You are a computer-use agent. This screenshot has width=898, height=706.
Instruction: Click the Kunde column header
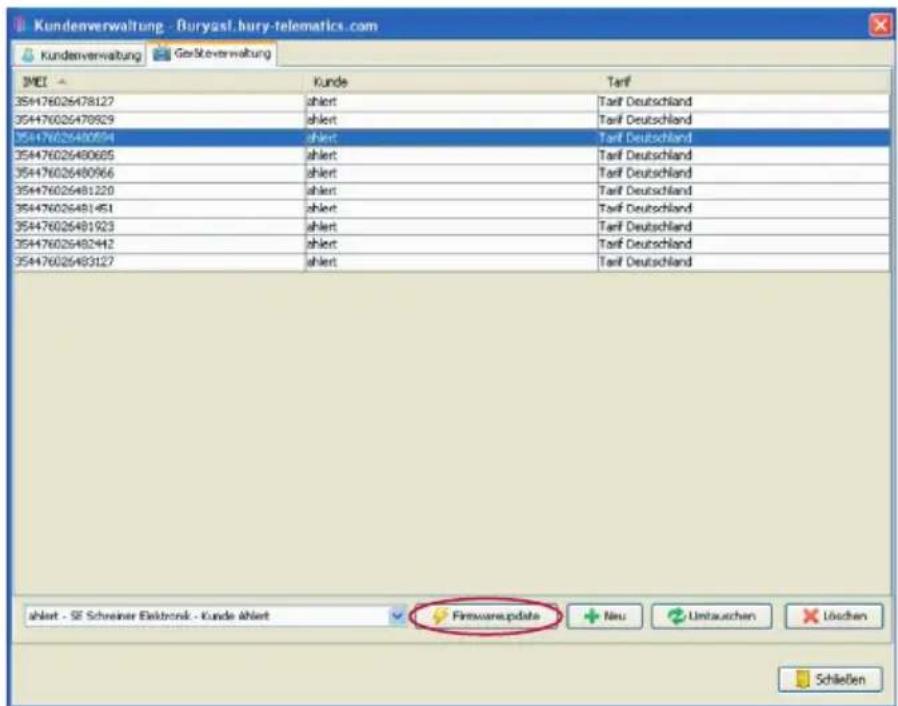click(x=451, y=82)
